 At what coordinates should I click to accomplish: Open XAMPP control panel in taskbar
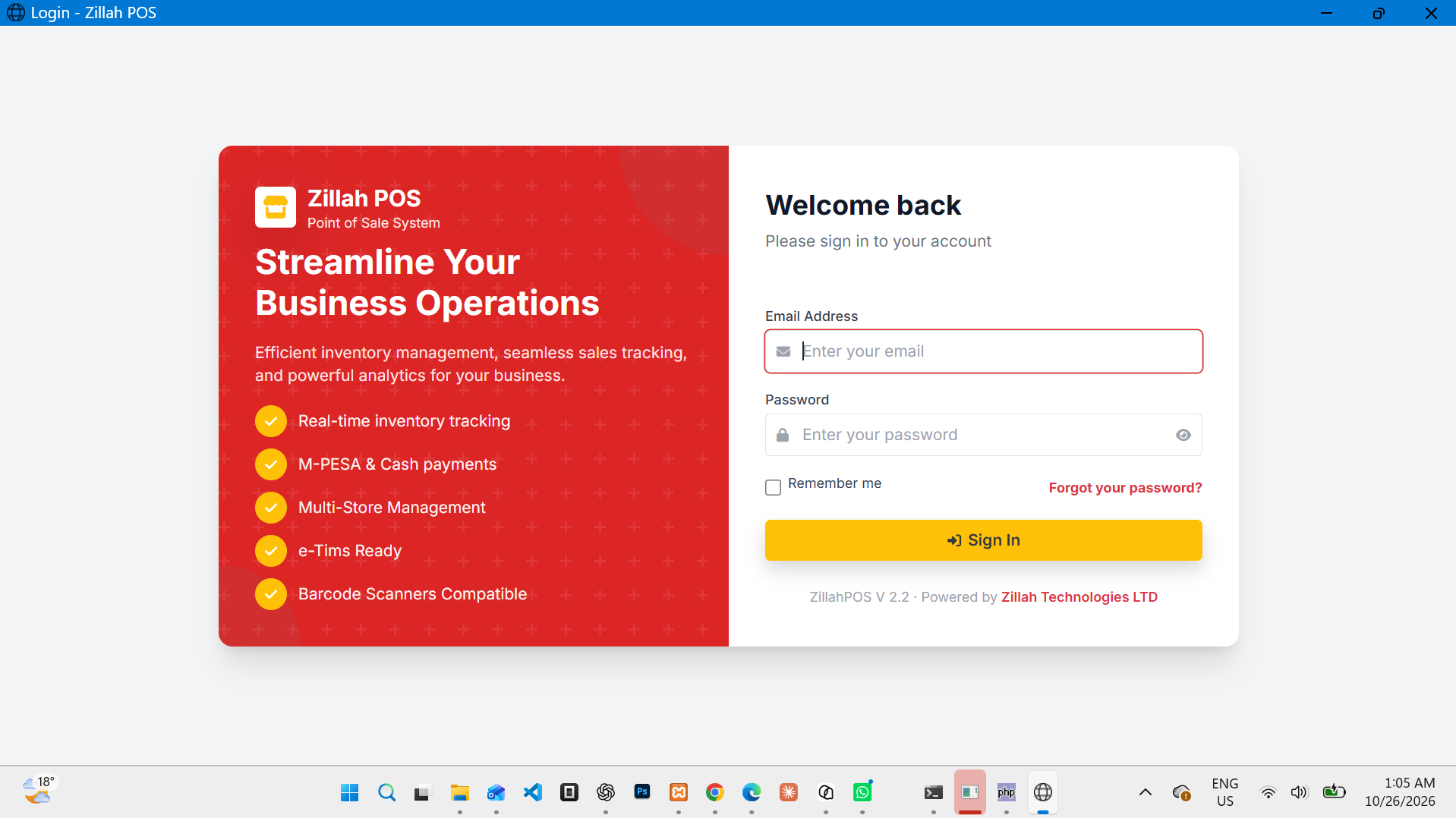[678, 793]
